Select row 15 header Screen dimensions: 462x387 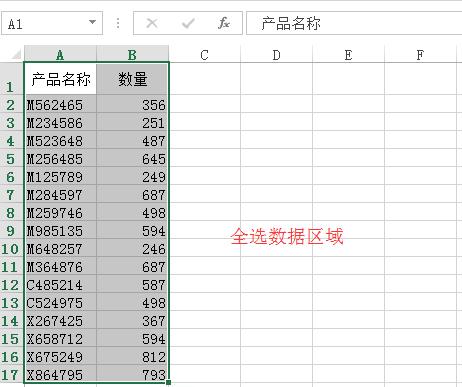12,338
